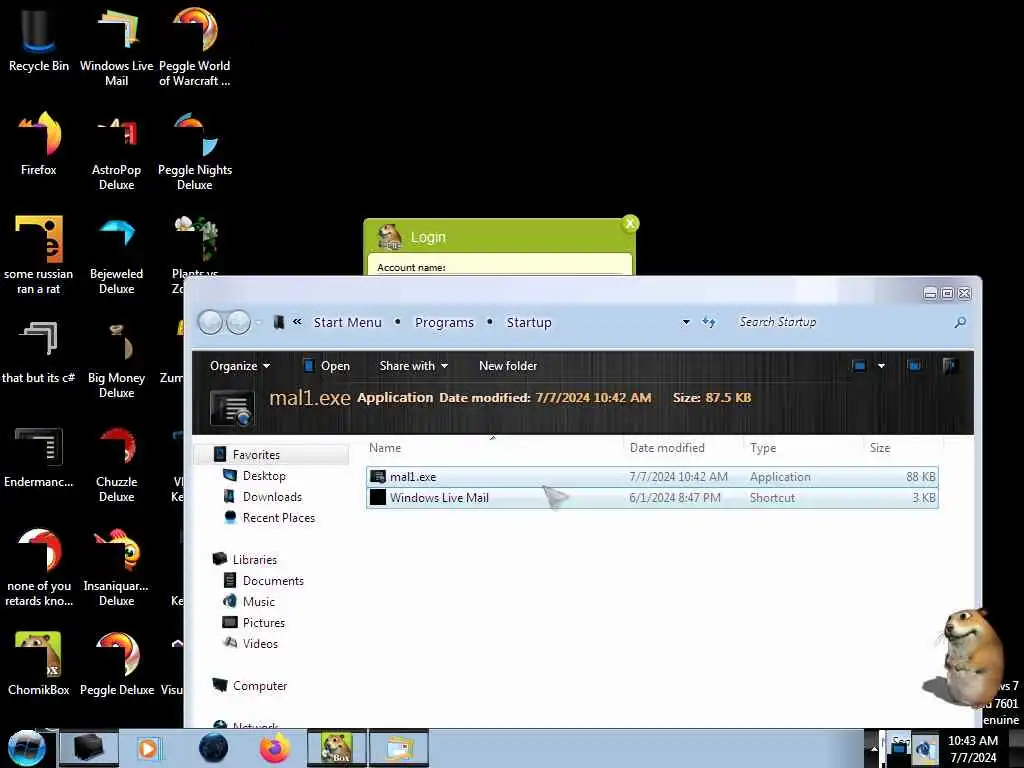
Task: Show hidden tray icons arrow
Action: pos(874,748)
